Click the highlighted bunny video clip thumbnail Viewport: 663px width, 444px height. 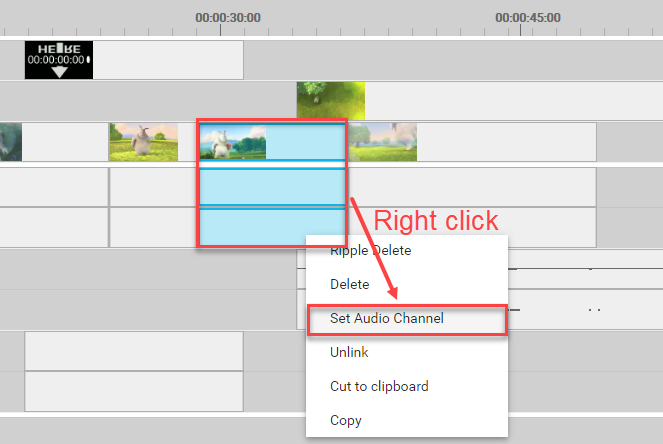pyautogui.click(x=233, y=142)
